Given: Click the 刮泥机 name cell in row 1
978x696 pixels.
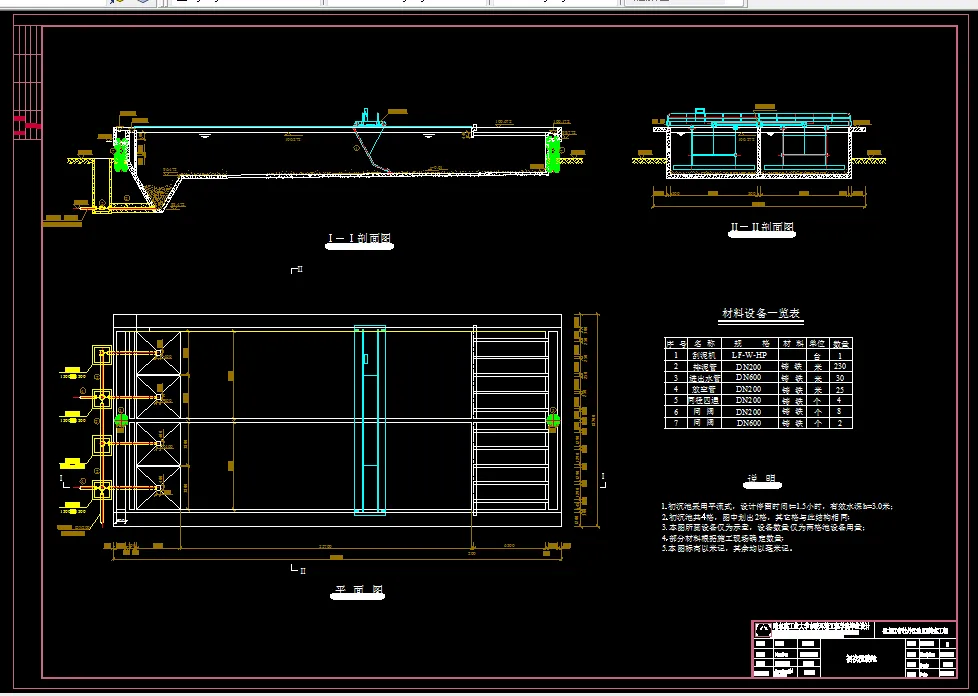Looking at the screenshot, I should point(704,355).
